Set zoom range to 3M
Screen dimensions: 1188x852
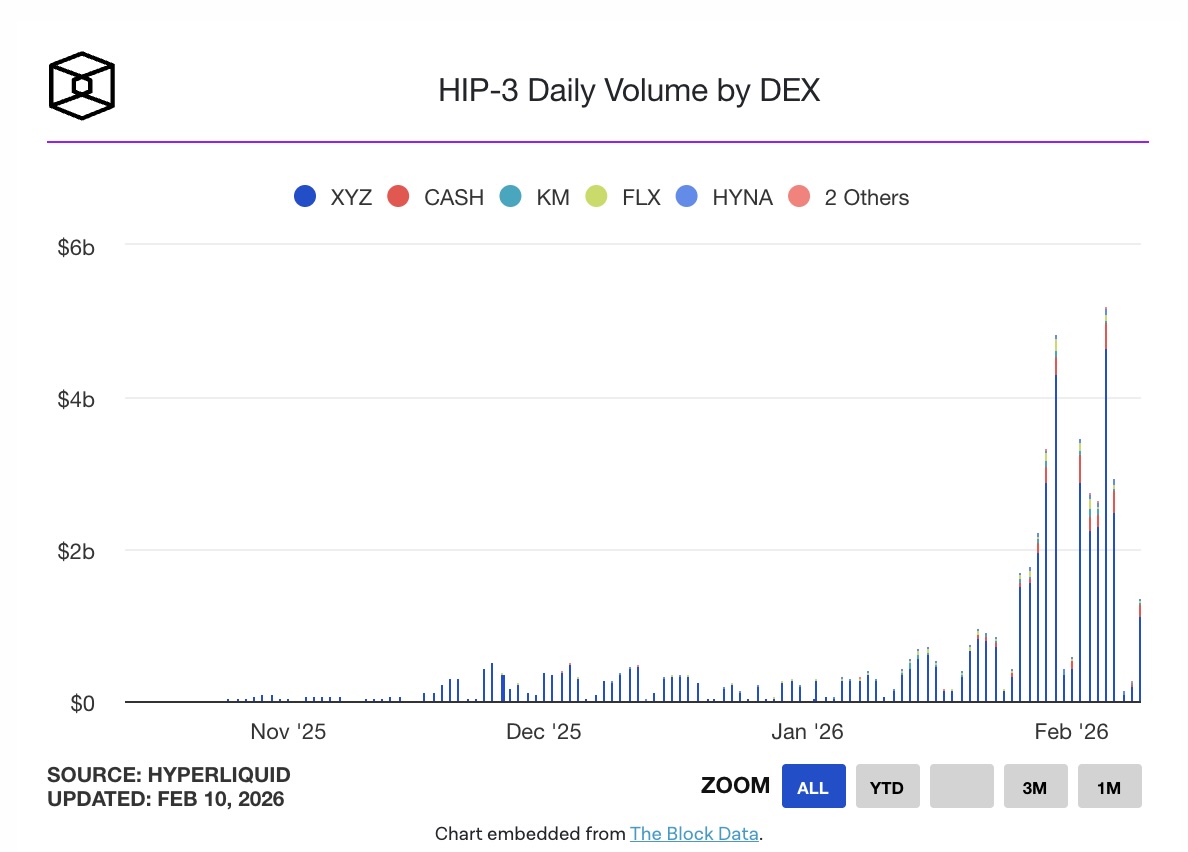point(1035,787)
